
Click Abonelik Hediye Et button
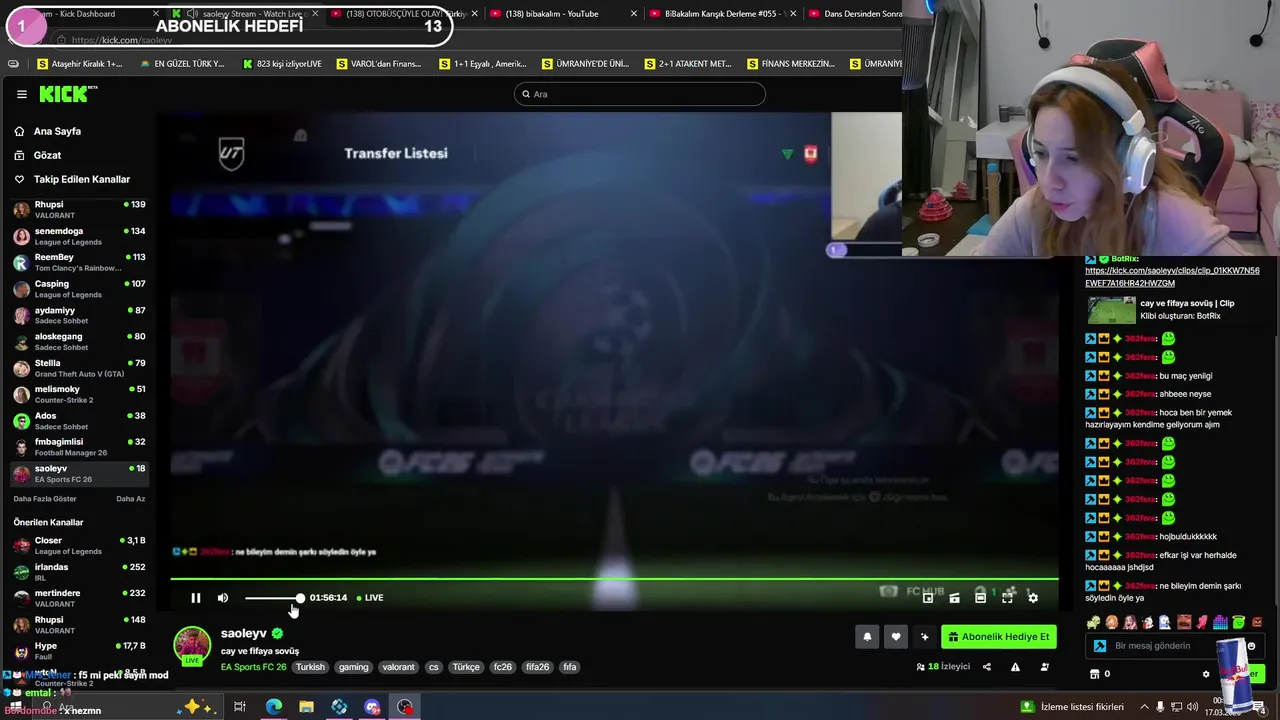998,637
